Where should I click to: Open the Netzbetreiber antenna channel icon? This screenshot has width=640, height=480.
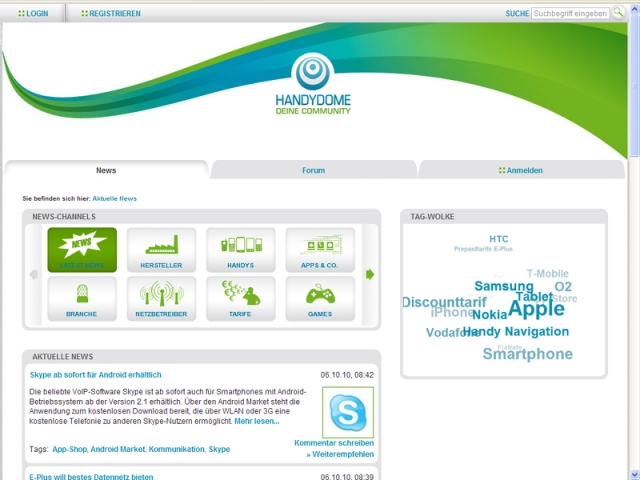(x=162, y=293)
